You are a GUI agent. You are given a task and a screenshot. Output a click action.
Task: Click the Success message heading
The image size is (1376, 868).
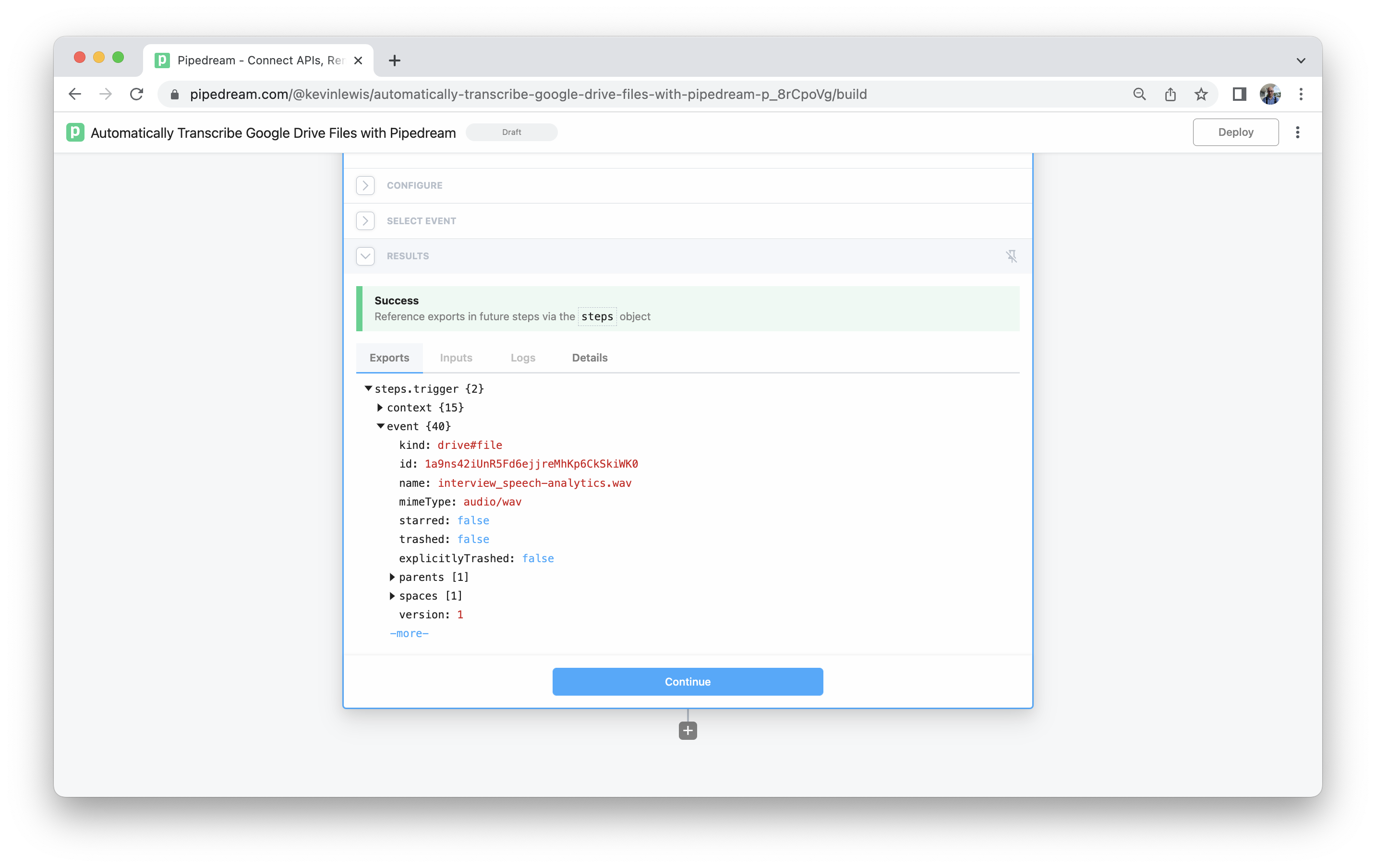point(397,301)
